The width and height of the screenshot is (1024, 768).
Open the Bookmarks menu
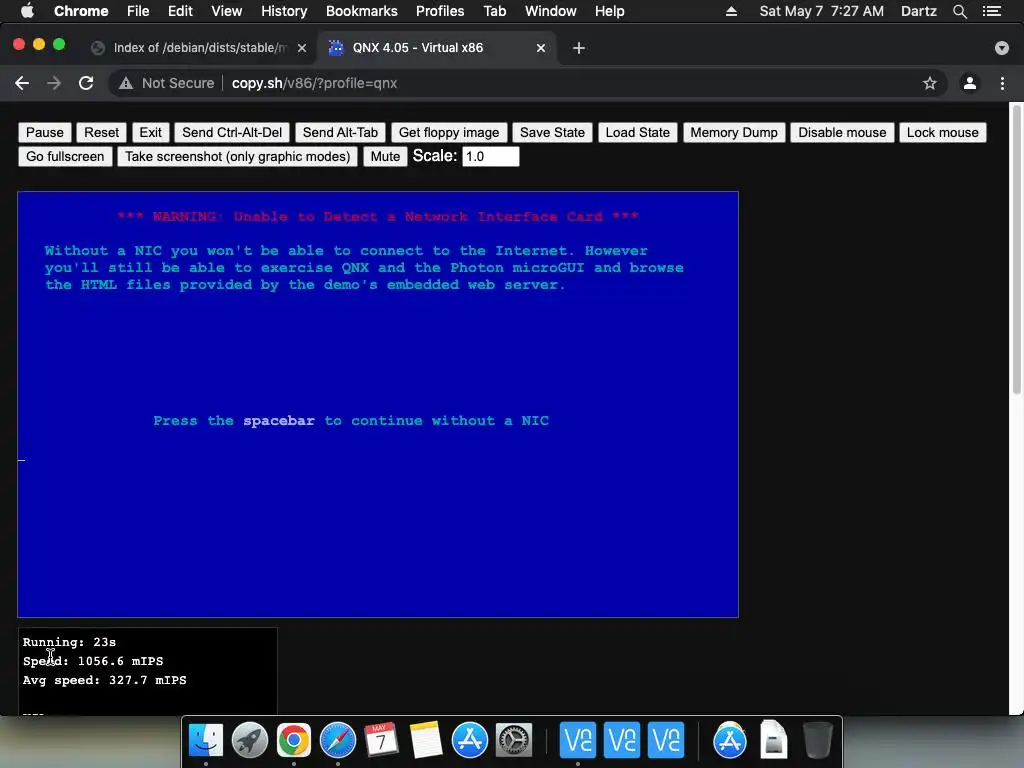point(362,11)
